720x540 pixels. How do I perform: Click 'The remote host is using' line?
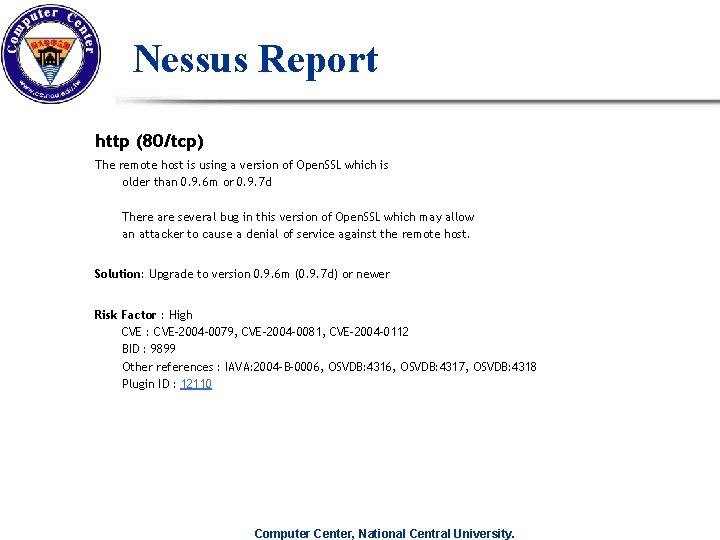(x=242, y=165)
